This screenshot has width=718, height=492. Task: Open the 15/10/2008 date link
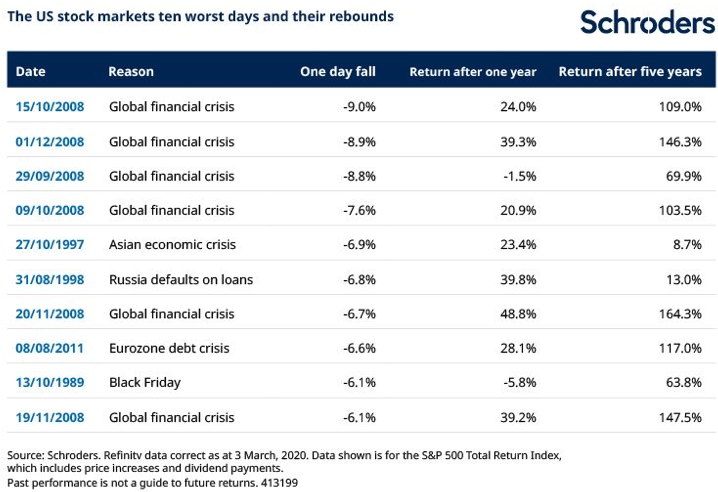pyautogui.click(x=50, y=107)
